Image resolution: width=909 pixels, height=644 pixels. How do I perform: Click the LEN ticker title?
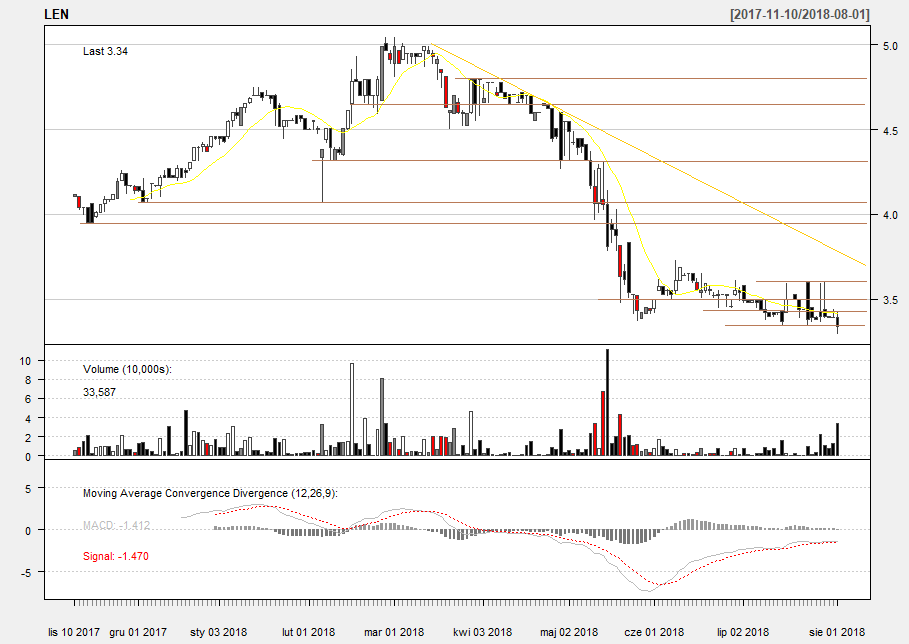(57, 14)
